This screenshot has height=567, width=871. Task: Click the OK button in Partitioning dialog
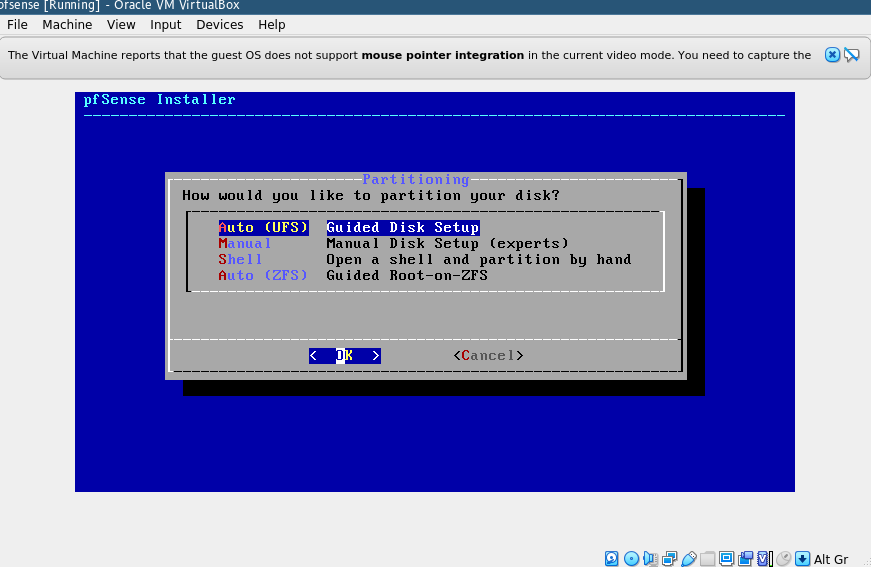[345, 355]
